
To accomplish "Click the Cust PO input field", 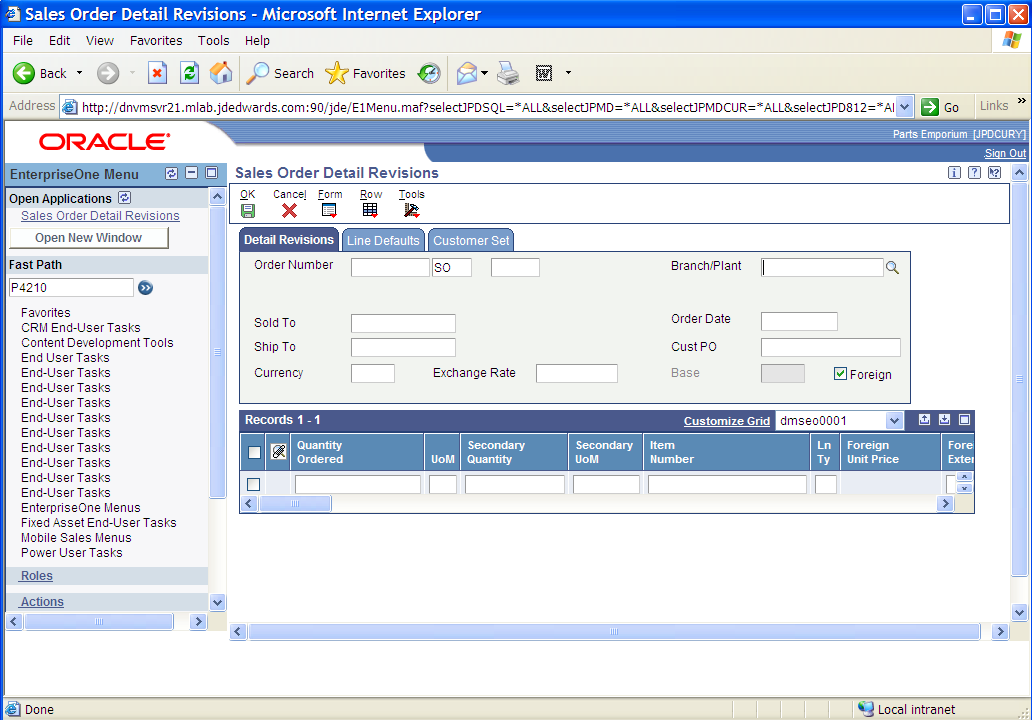I will [831, 347].
